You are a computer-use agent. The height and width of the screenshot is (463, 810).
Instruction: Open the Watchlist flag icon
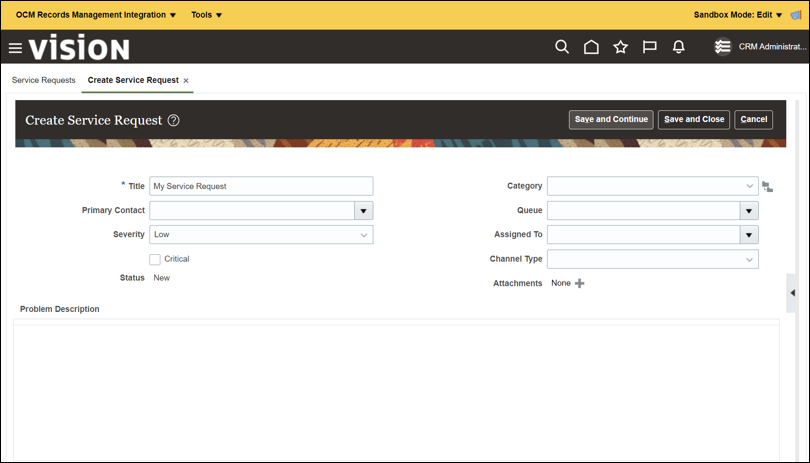click(x=649, y=47)
